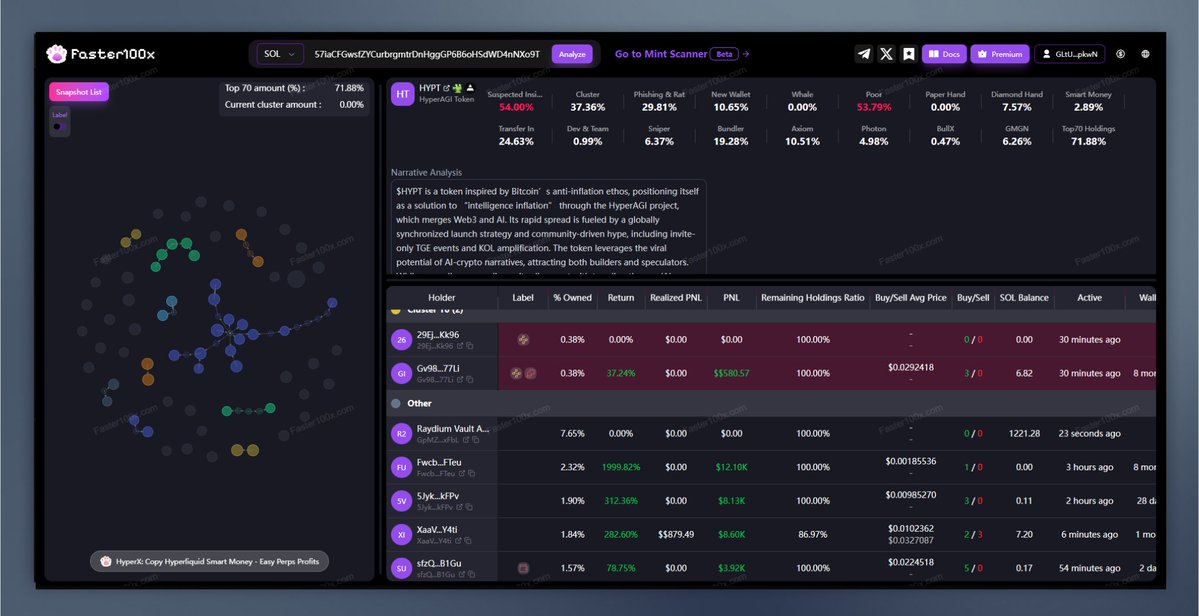Open the SOL chain dropdown

(x=280, y=54)
